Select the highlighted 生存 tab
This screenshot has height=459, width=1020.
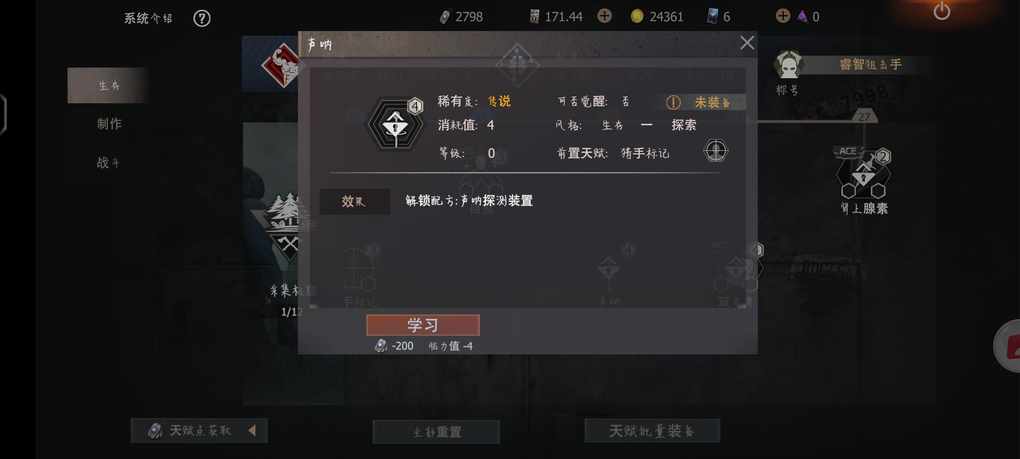[107, 85]
